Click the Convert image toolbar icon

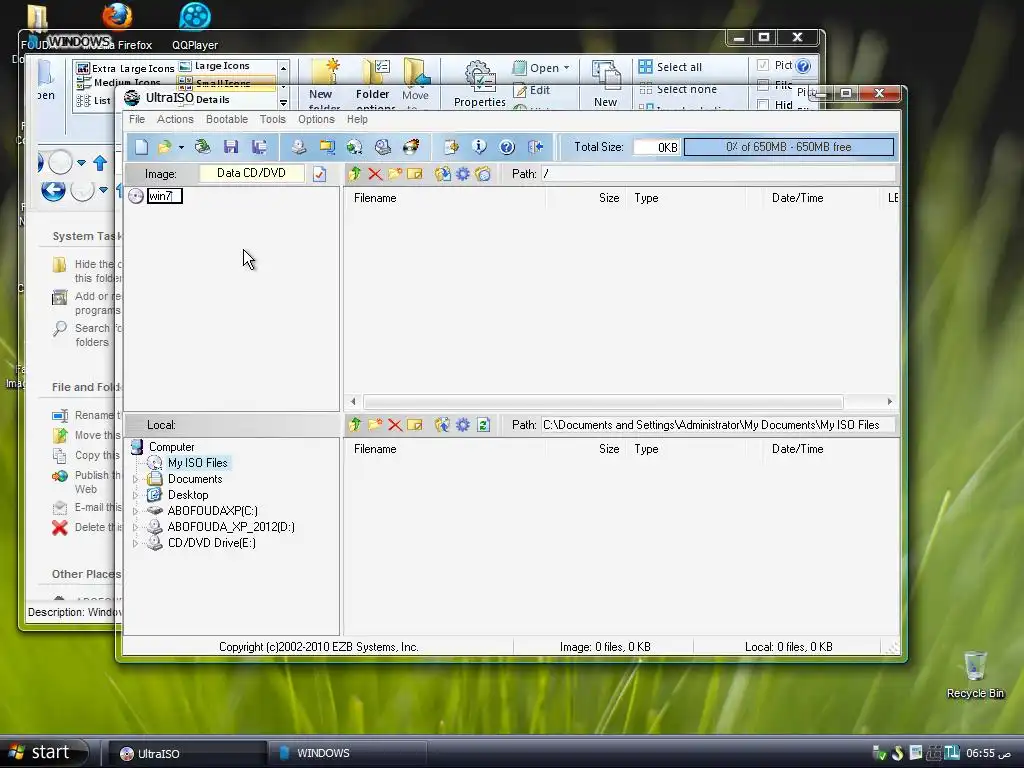click(355, 147)
